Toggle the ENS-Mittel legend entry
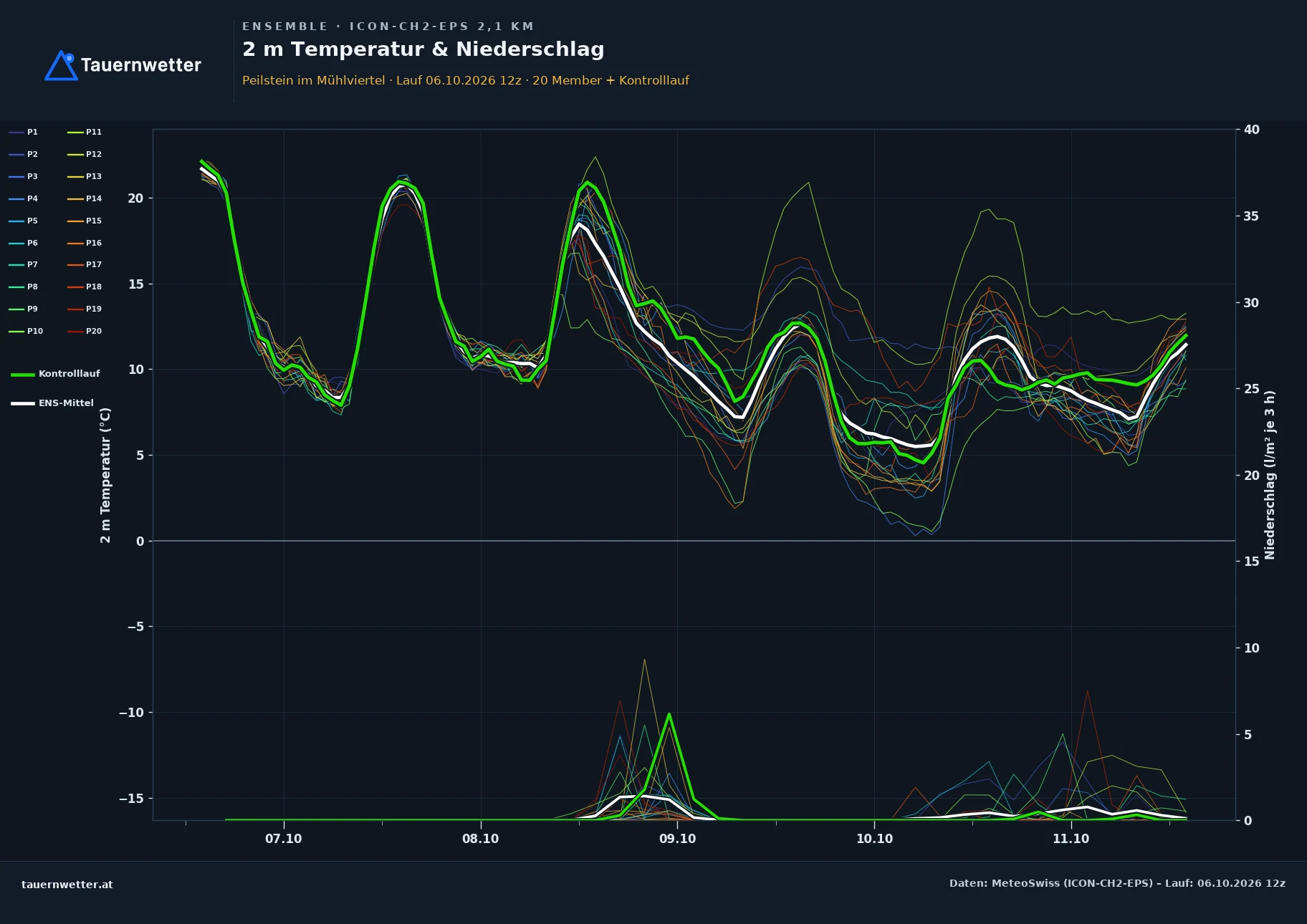This screenshot has width=1307, height=924. click(52, 403)
